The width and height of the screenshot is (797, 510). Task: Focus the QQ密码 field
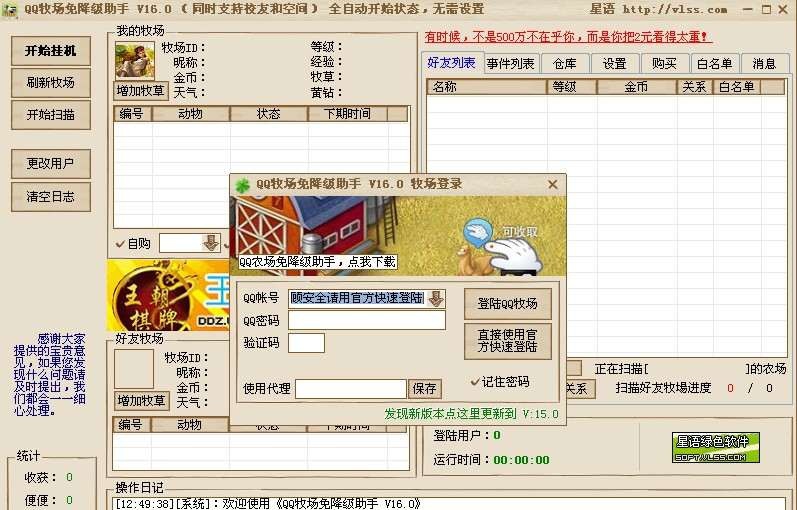(367, 320)
